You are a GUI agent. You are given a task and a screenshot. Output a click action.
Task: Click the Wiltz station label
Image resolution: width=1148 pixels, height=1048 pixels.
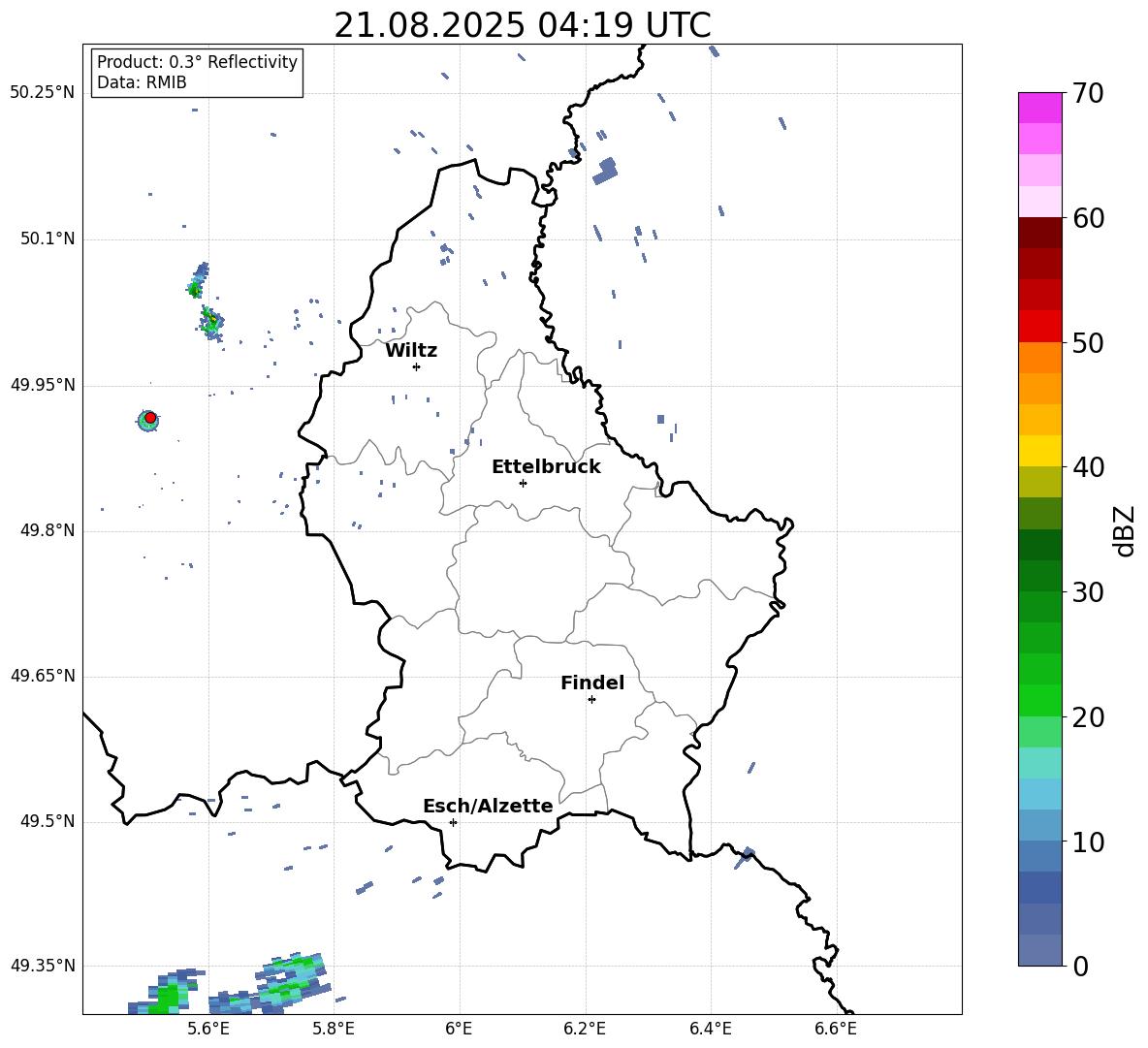click(x=411, y=351)
